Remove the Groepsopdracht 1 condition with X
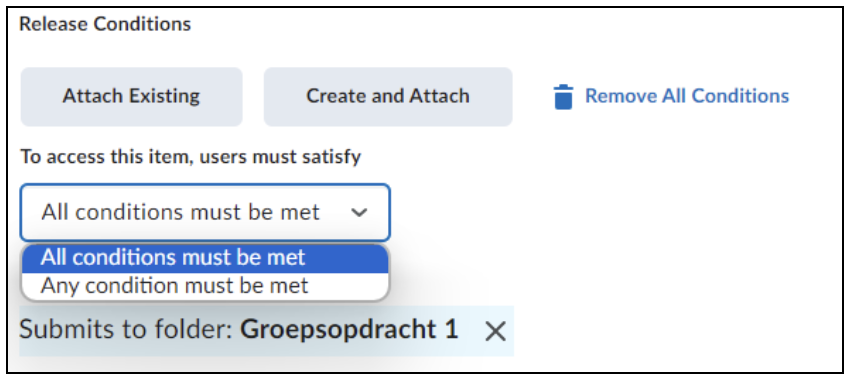This screenshot has width=852, height=382. pyautogui.click(x=495, y=331)
